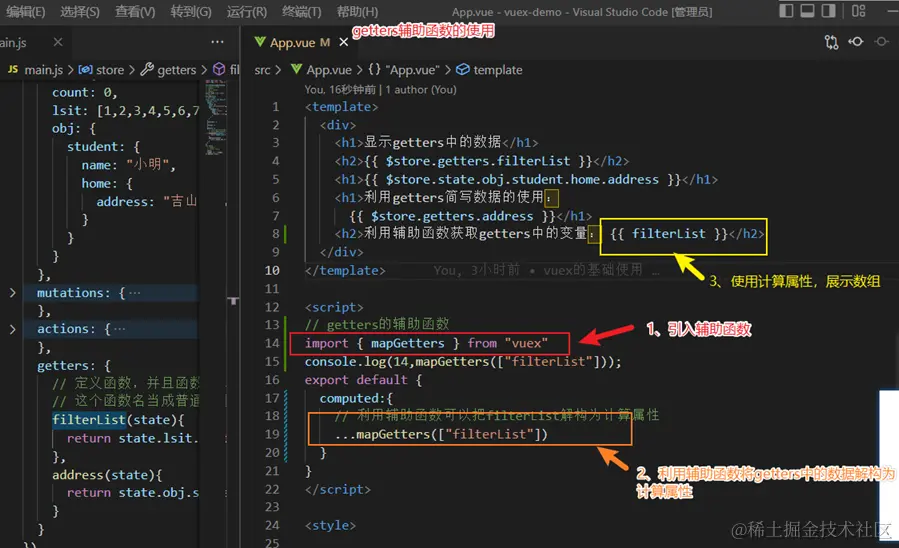899x548 pixels.
Task: Click filterList(state) function in main.js
Action: point(118,420)
